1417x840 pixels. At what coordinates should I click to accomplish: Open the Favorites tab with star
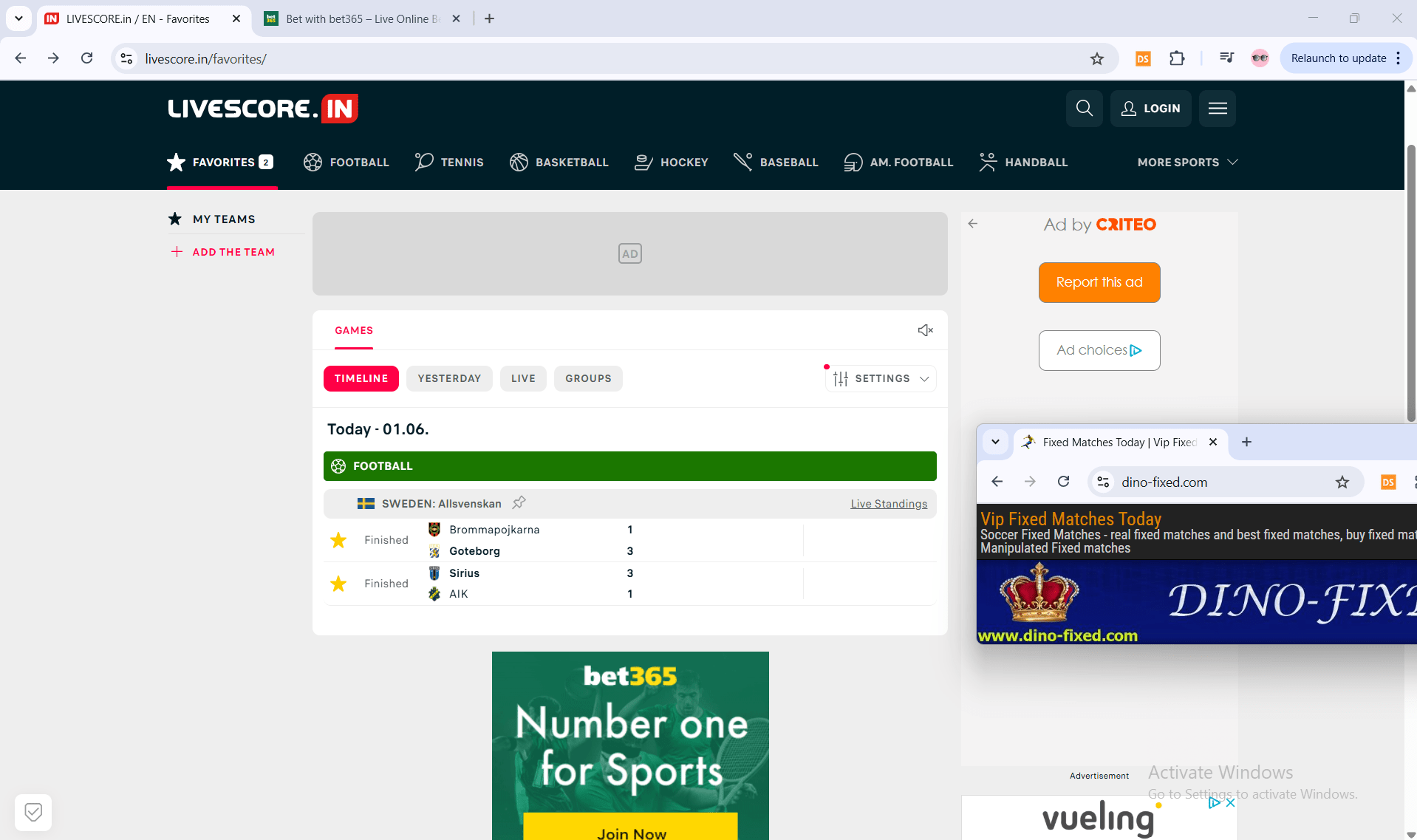tap(220, 162)
